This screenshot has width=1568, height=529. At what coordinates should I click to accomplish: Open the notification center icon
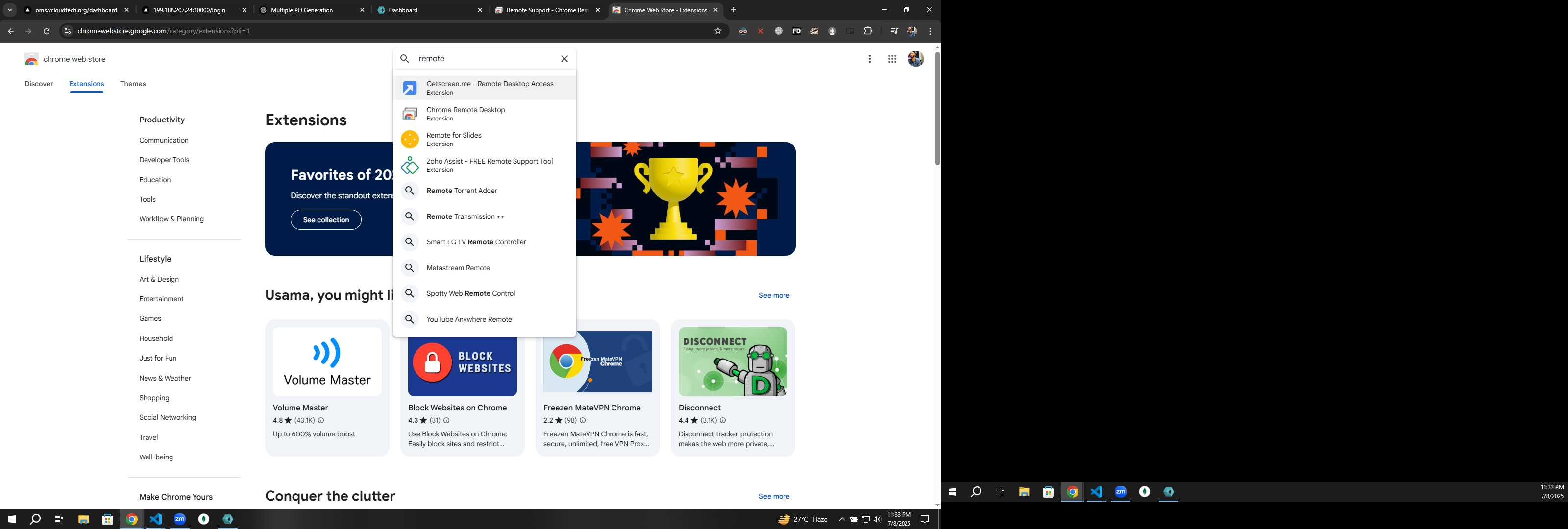924,519
